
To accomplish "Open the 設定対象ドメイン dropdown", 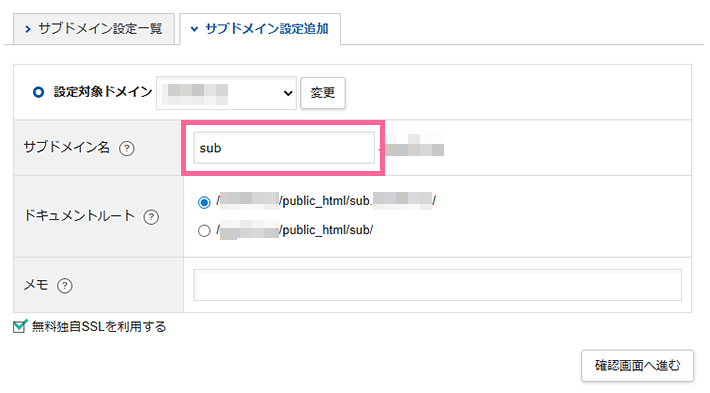I will click(x=226, y=93).
